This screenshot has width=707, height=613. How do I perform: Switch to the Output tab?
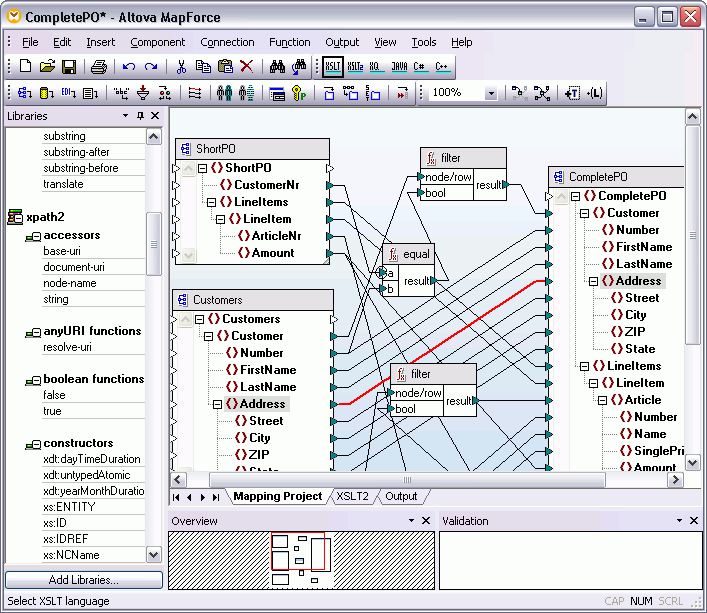pyautogui.click(x=401, y=496)
